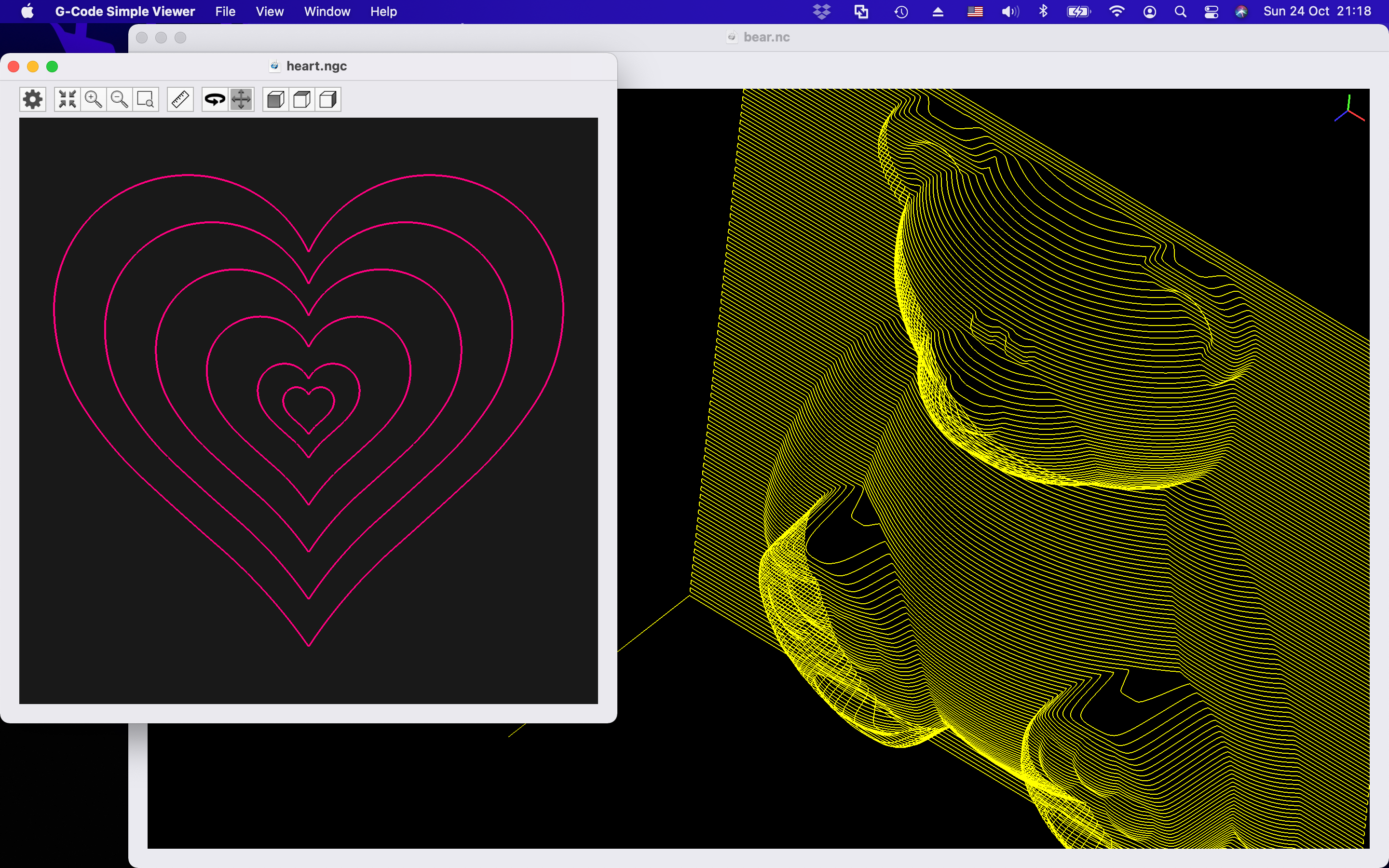Zoom in with the plus magnifier
This screenshot has width=1389, height=868.
coord(93,99)
